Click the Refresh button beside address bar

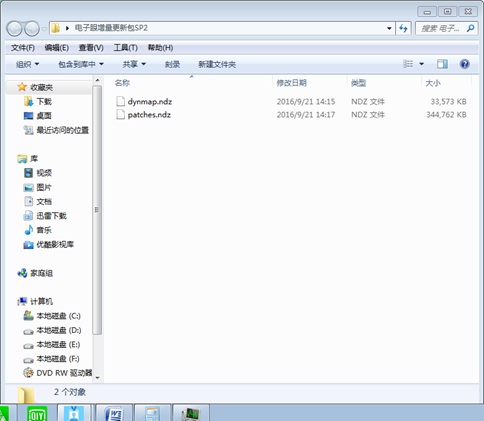403,28
